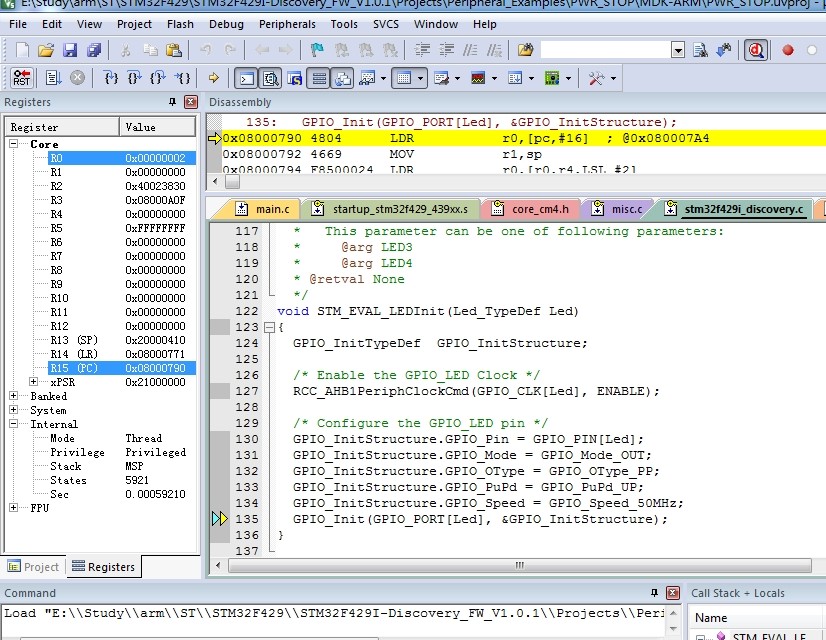
Task: Open a file with the folder icon
Action: click(x=46, y=50)
